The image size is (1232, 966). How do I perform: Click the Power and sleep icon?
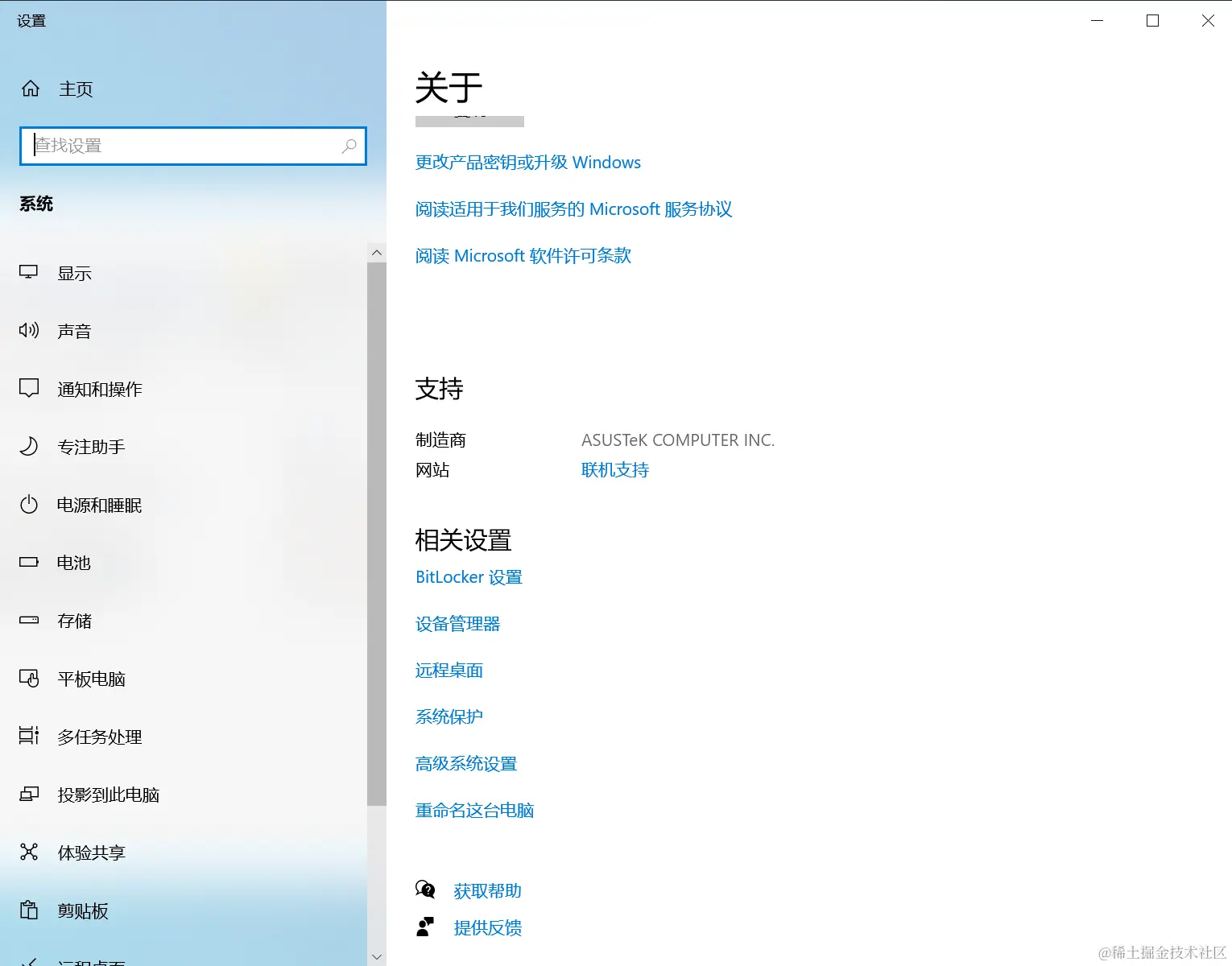tap(29, 505)
